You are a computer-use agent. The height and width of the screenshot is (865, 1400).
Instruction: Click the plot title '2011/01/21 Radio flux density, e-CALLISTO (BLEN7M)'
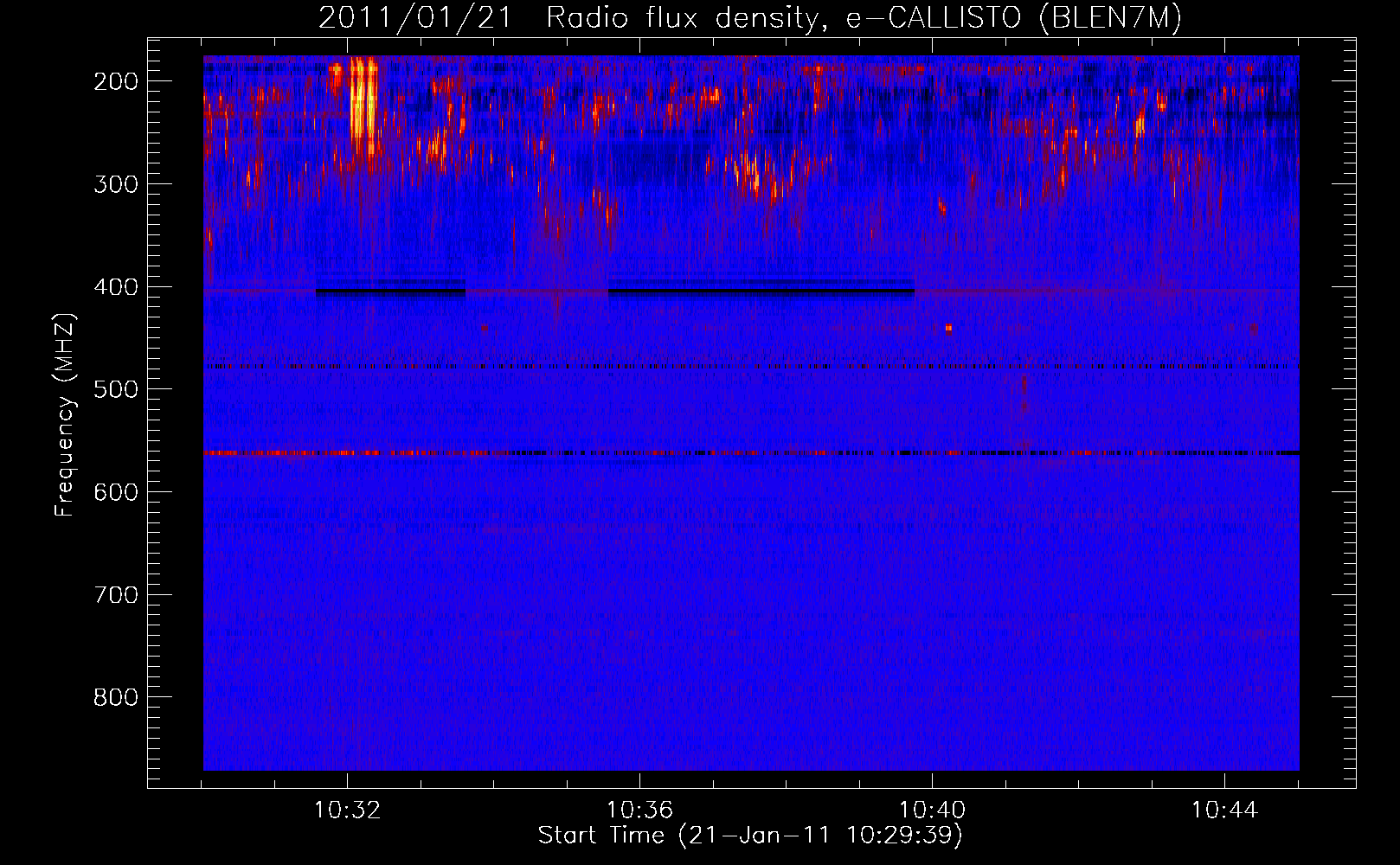click(x=749, y=17)
